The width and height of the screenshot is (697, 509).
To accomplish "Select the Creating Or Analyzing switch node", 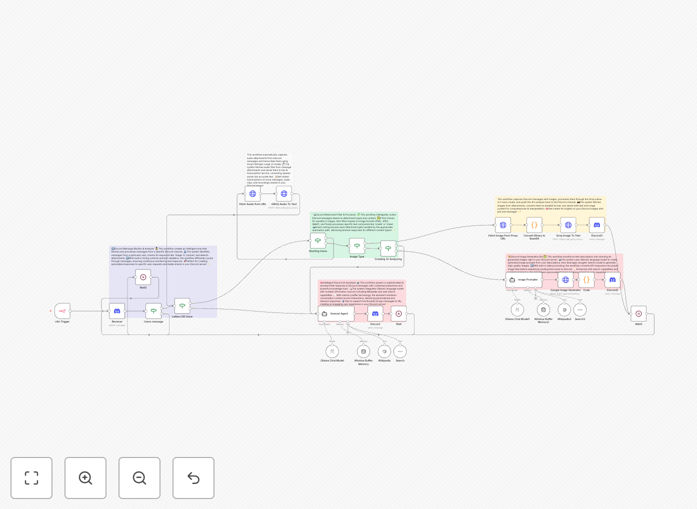I will (388, 248).
